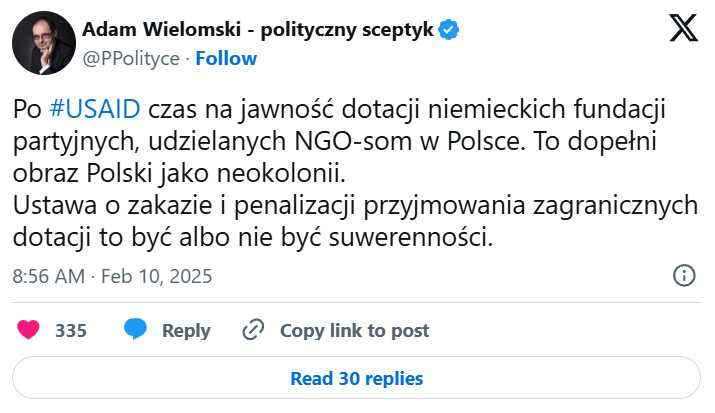This screenshot has width=715, height=413.
Task: Click the tweet sentence beginning 'Ustawa o zakazie'
Action: pyautogui.click(x=356, y=221)
